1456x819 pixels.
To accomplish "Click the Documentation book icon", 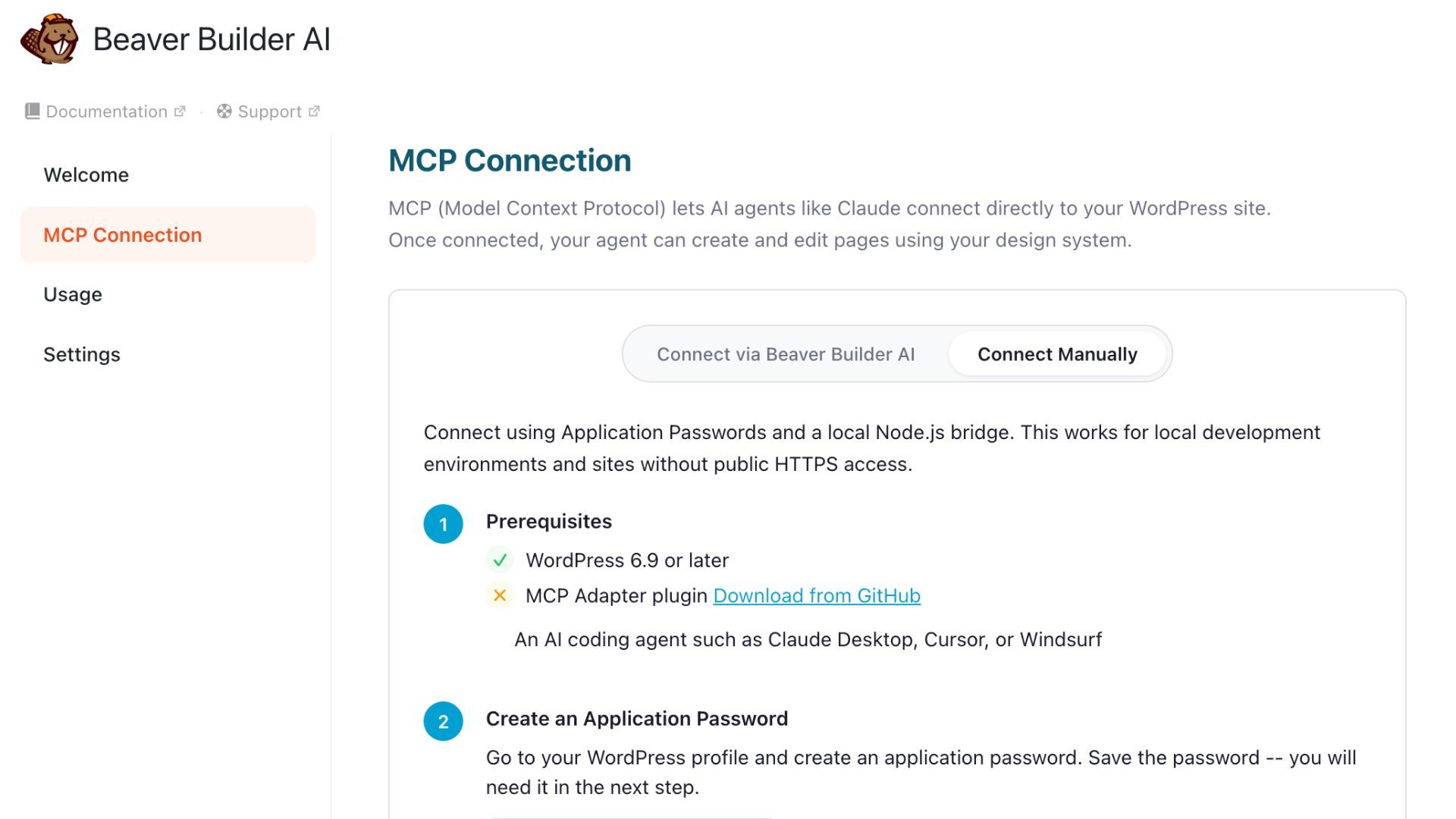I will click(x=32, y=111).
